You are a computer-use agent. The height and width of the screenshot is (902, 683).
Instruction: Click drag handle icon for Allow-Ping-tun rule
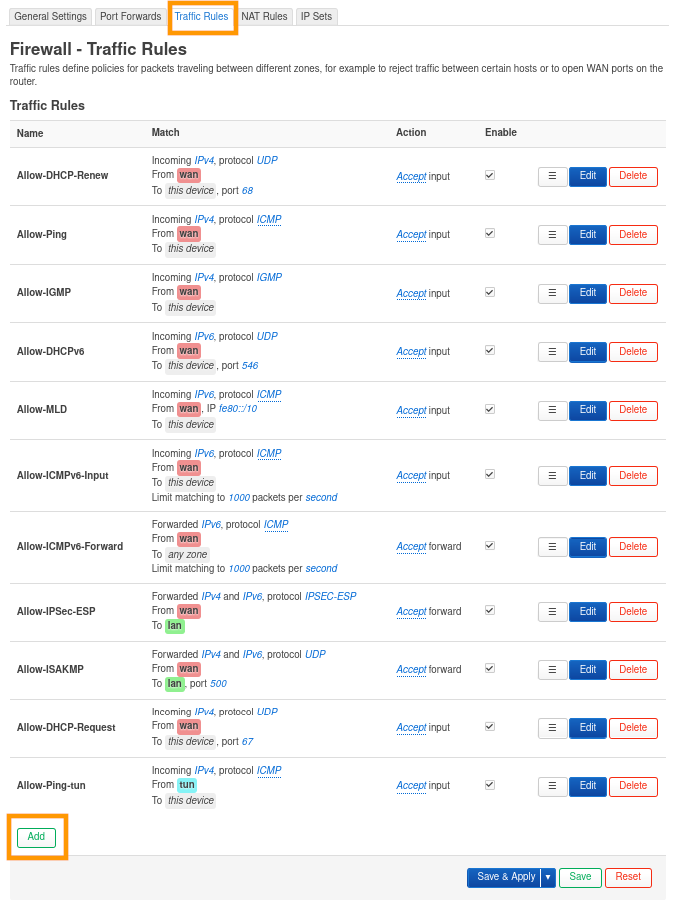[553, 786]
